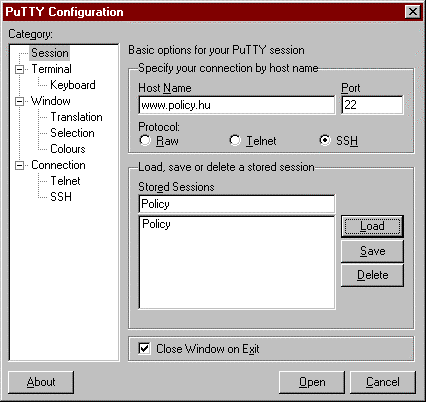
Task: Select Telnet under Connection tree
Action: tap(65, 181)
